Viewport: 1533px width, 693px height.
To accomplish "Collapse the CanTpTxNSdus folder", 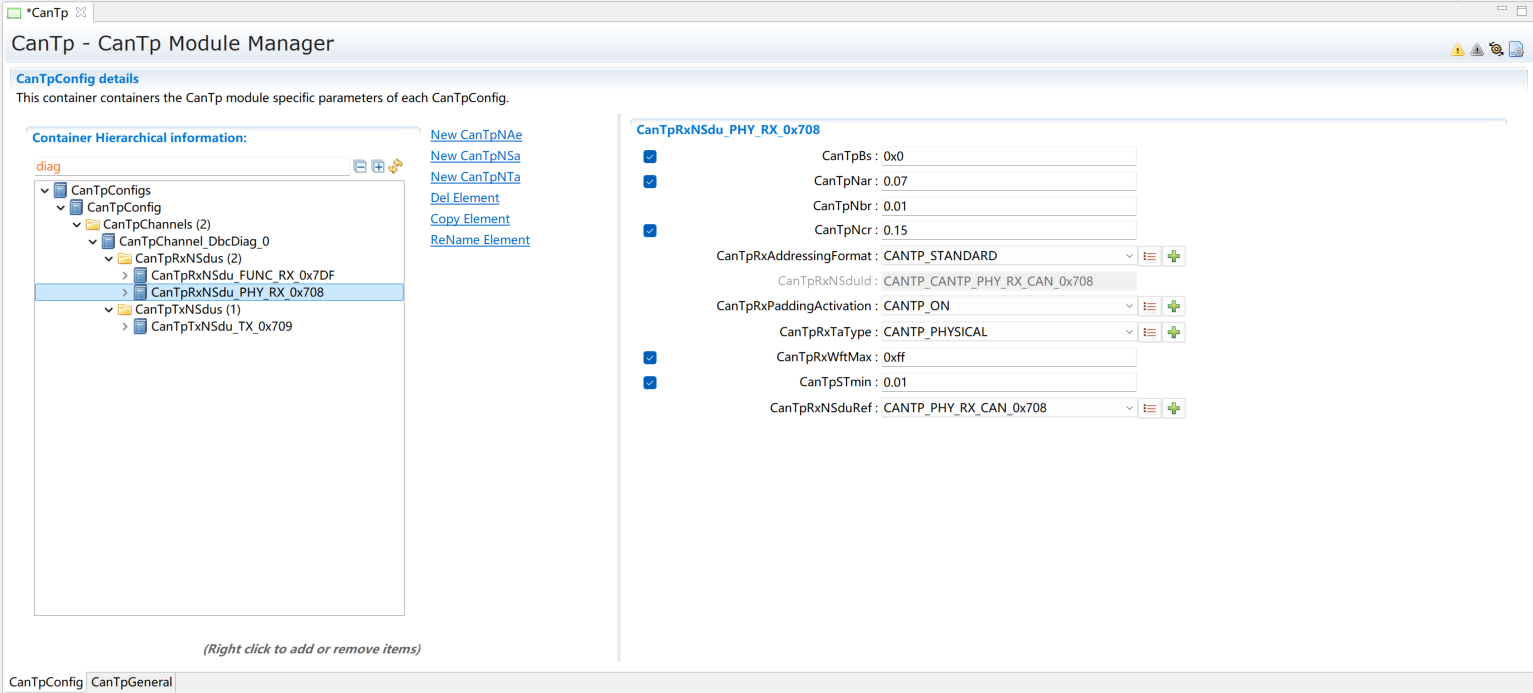I will coord(109,310).
